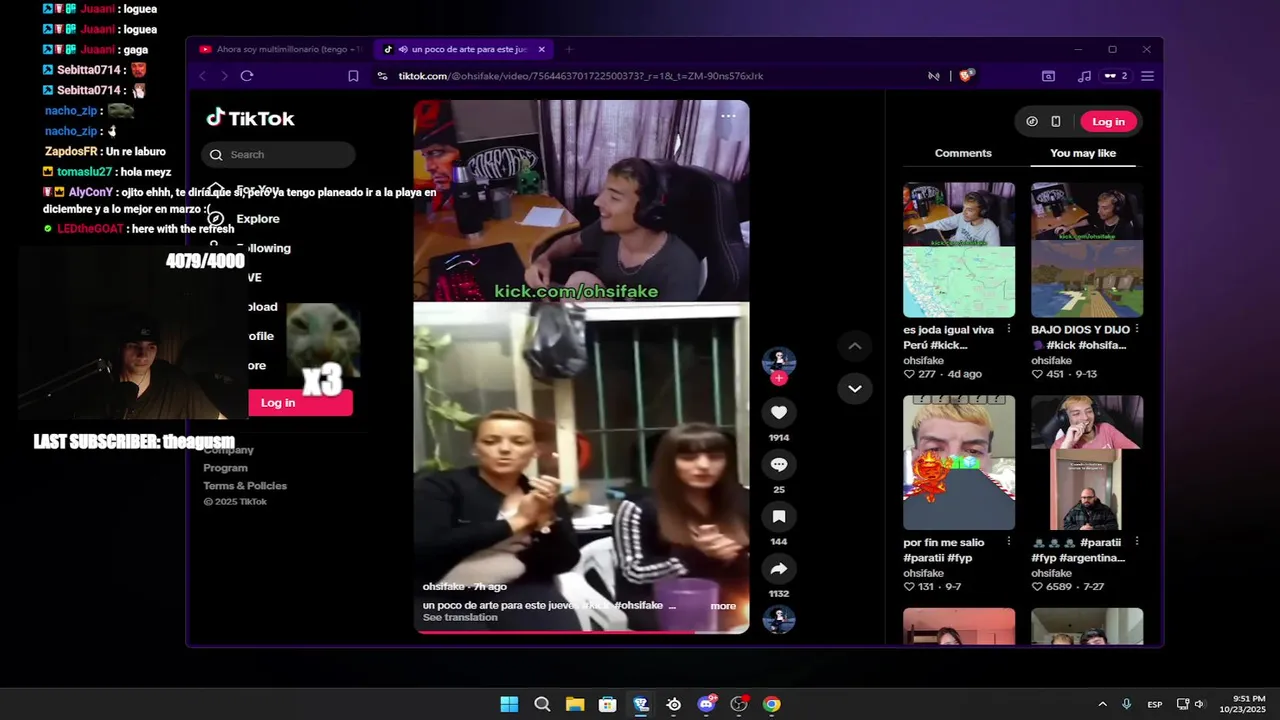
Task: Go to the next video with down arrow
Action: (x=854, y=389)
